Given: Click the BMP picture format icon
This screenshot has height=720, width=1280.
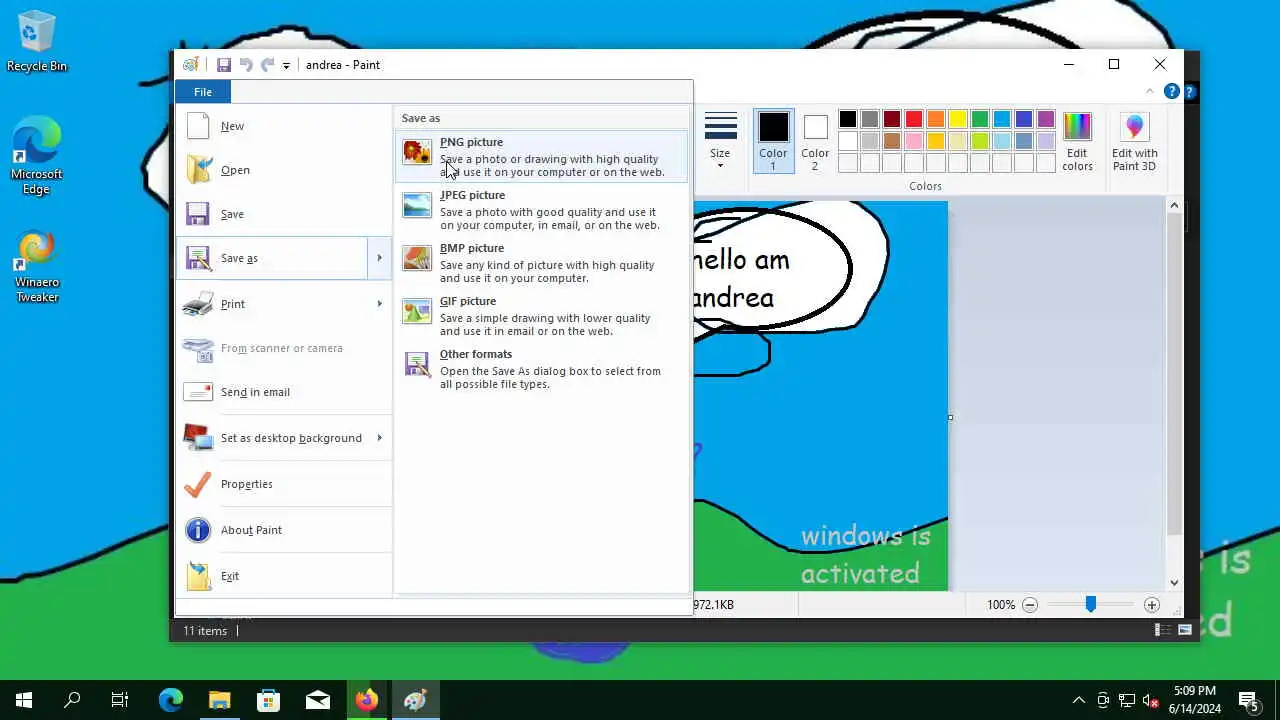Looking at the screenshot, I should pyautogui.click(x=417, y=258).
